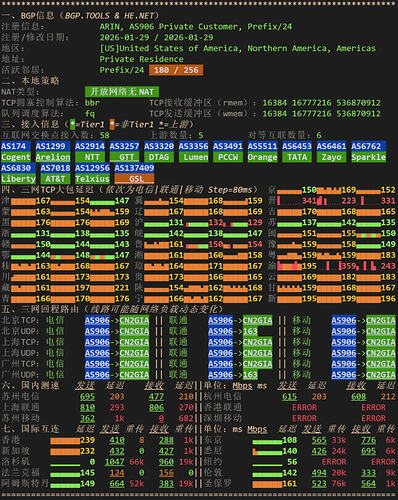Viewport: 398px width, 500px height.
Task: Select the PCCW carrier tag
Action: coord(228,157)
